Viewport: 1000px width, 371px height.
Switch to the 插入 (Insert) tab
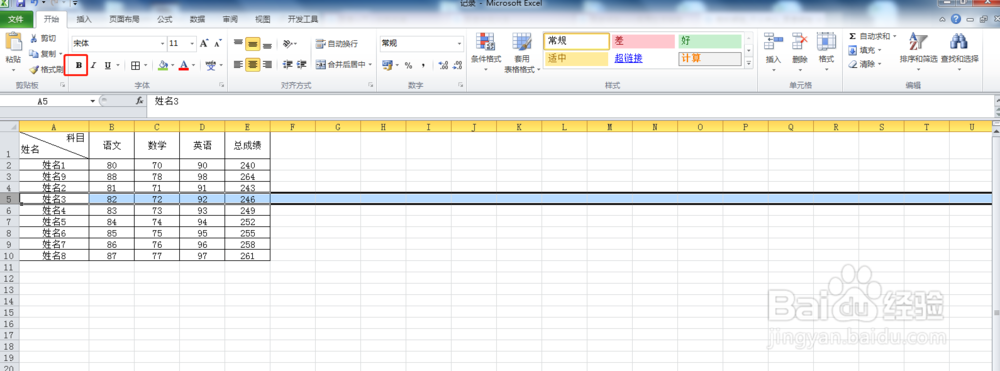pyautogui.click(x=84, y=19)
